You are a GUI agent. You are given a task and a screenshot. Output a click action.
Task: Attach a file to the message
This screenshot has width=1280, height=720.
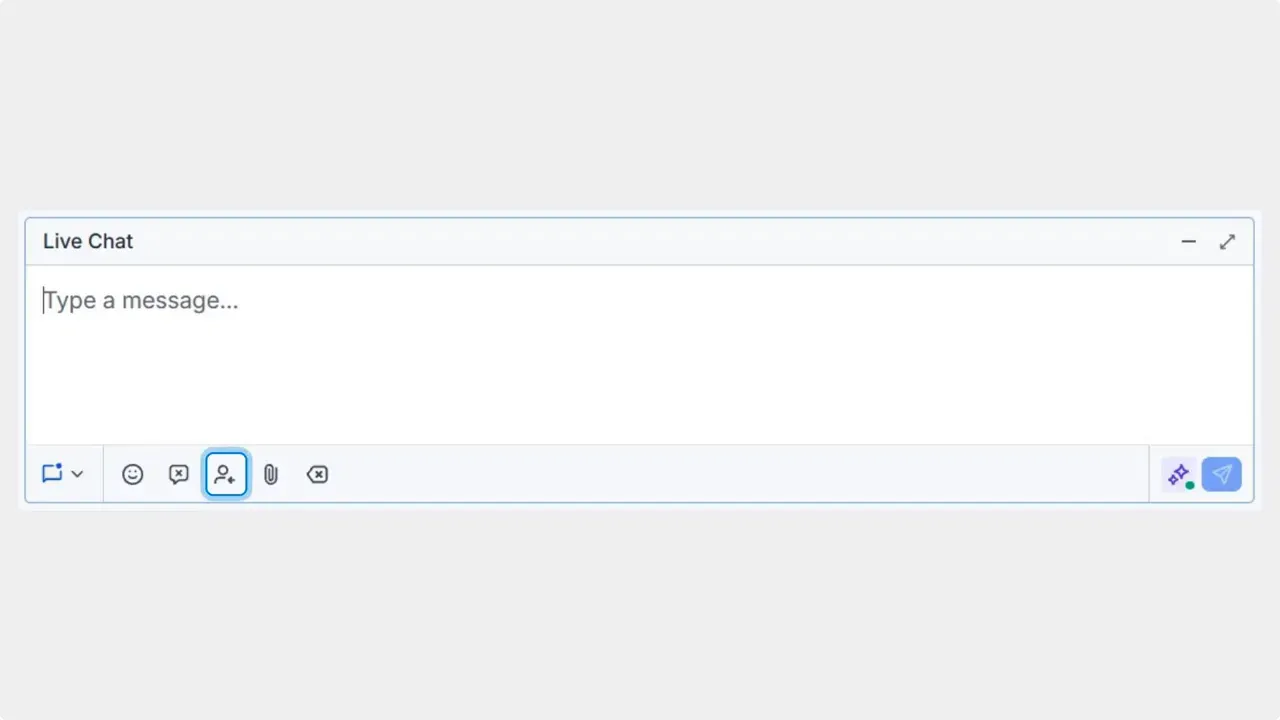270,474
